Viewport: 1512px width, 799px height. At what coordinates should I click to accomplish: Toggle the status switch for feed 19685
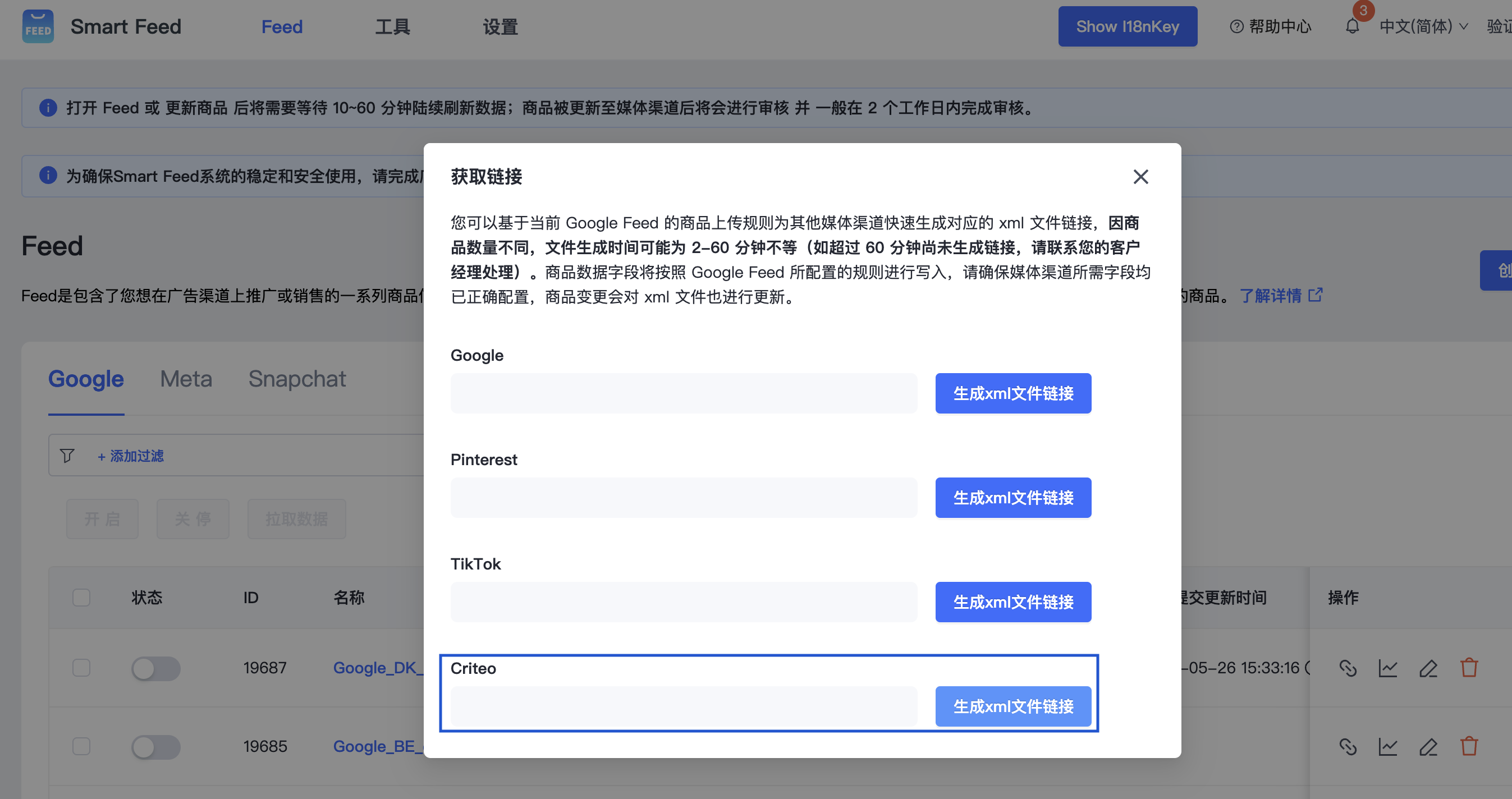tap(155, 747)
